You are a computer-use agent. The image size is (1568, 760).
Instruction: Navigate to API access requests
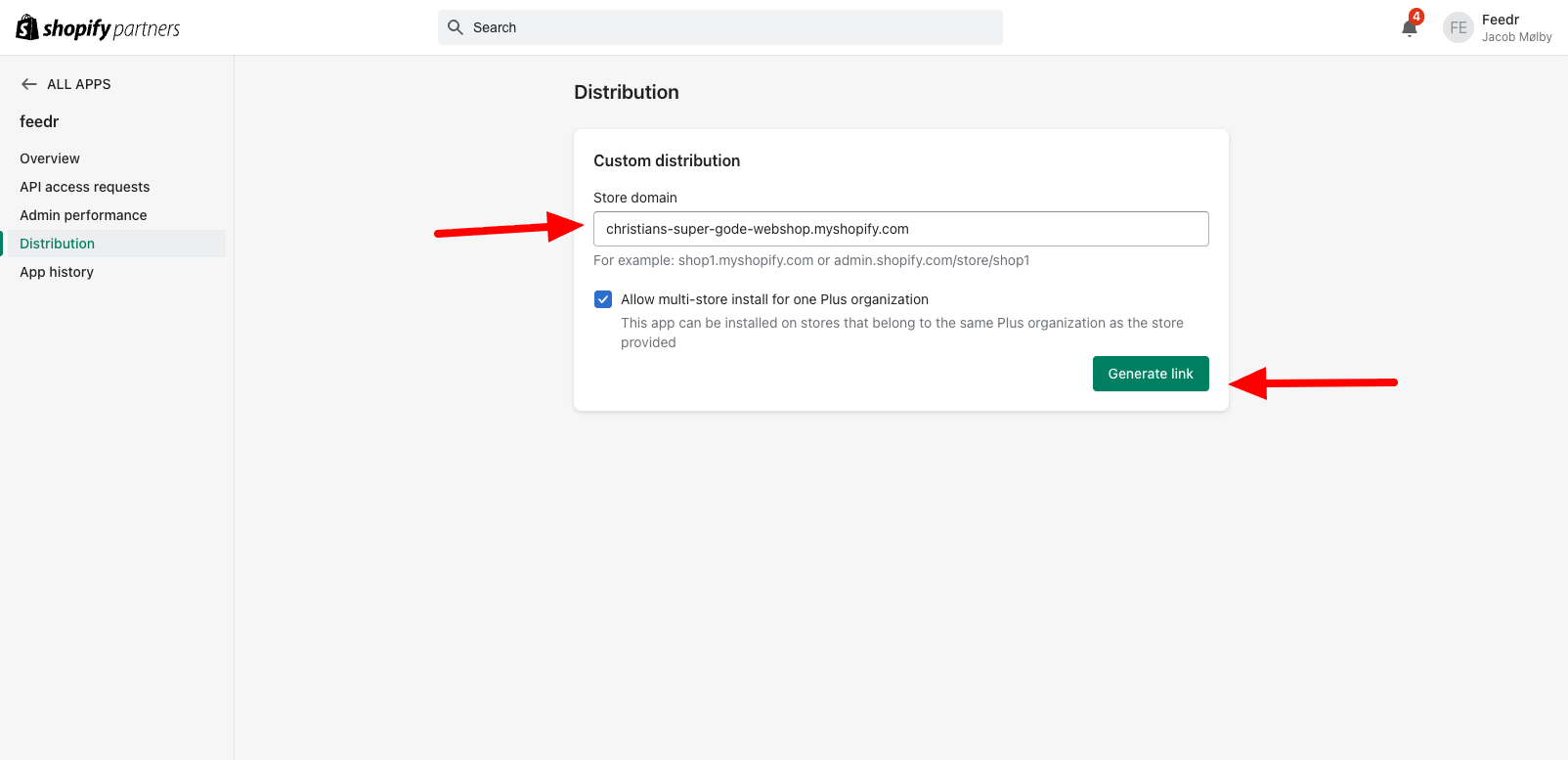(x=85, y=187)
